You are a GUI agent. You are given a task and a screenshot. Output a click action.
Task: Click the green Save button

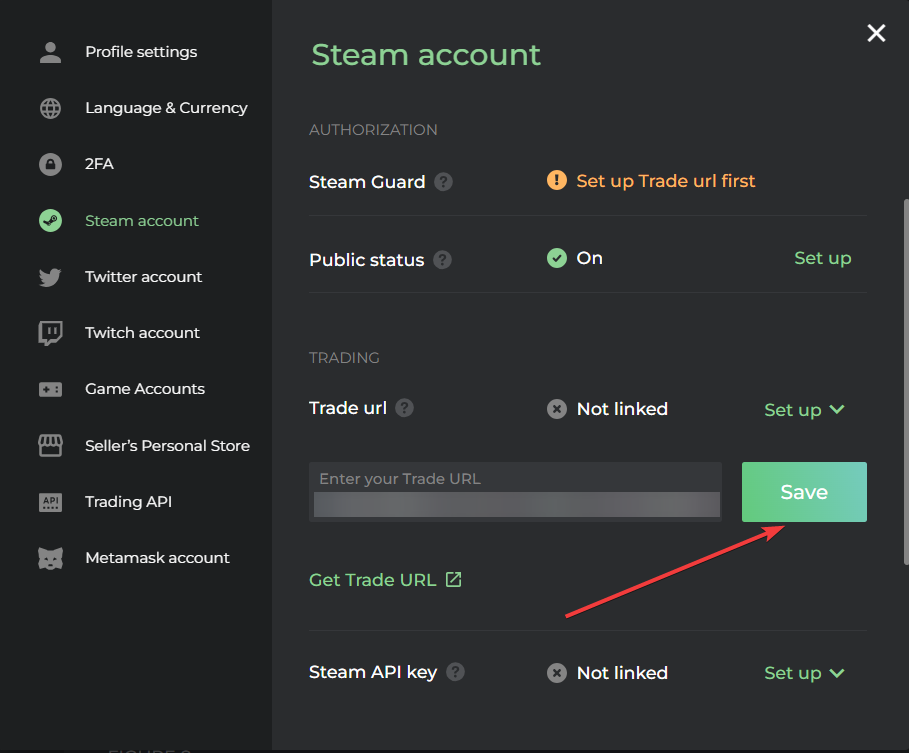(x=804, y=492)
